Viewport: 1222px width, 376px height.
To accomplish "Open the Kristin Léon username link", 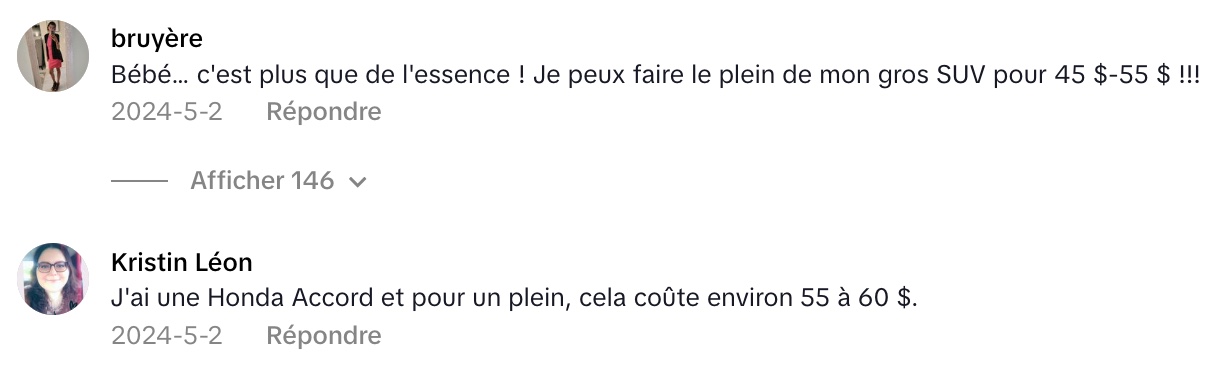I will pyautogui.click(x=182, y=263).
